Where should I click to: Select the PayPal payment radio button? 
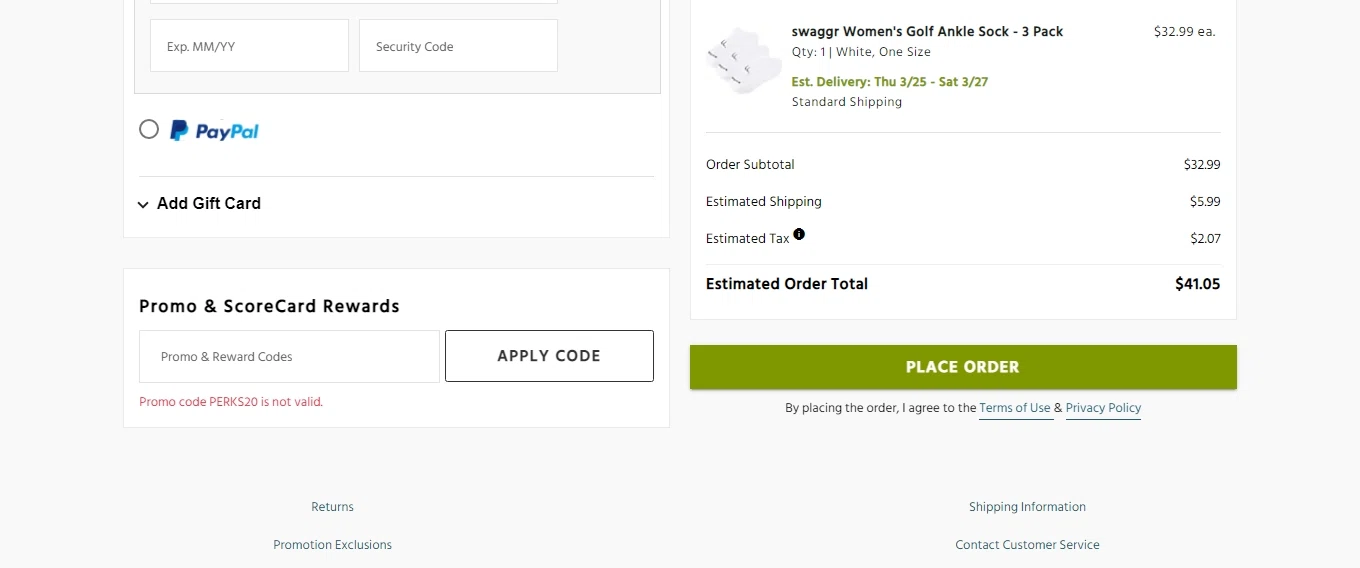(x=149, y=129)
